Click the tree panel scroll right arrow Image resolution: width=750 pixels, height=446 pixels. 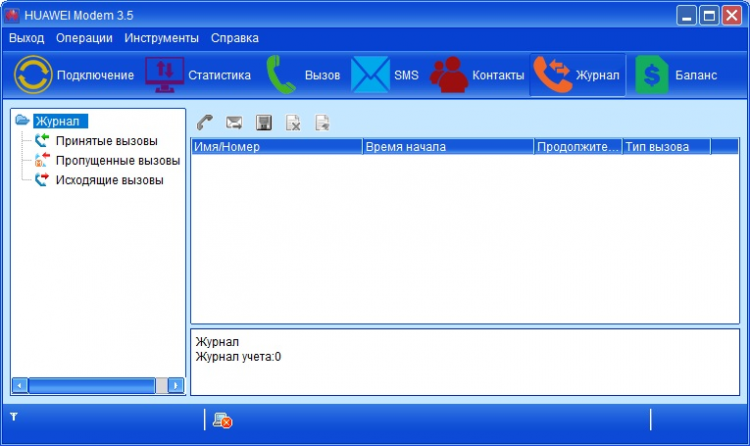point(176,385)
